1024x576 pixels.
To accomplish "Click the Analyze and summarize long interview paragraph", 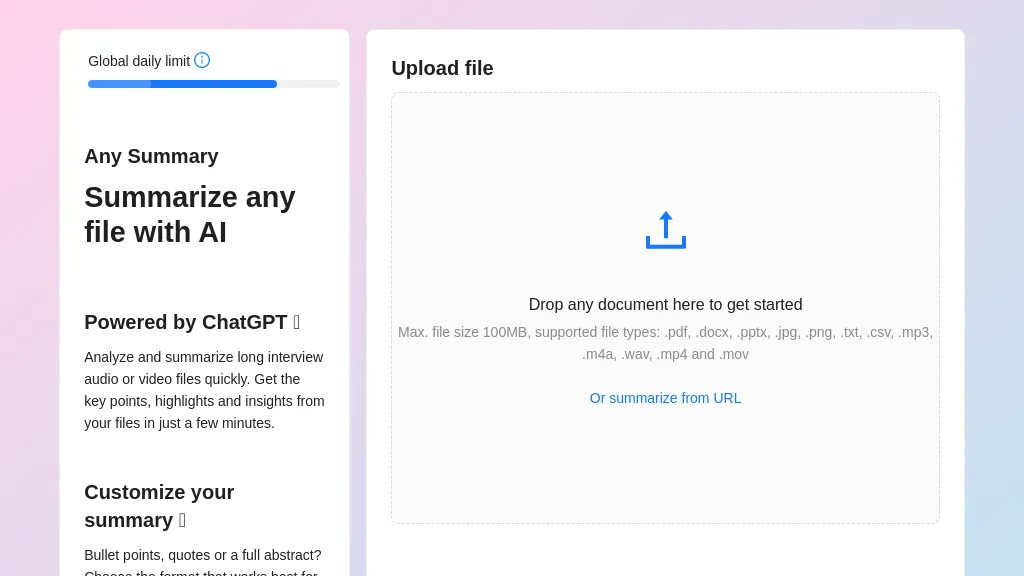I will pos(204,390).
